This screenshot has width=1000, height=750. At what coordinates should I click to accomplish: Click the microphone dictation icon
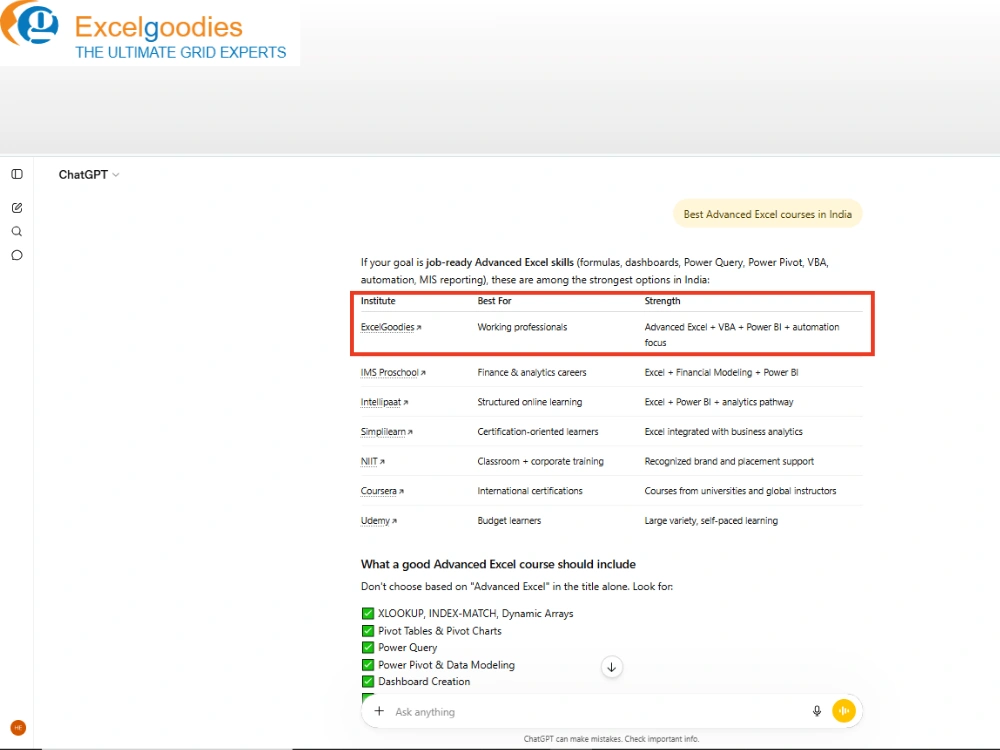[817, 711]
